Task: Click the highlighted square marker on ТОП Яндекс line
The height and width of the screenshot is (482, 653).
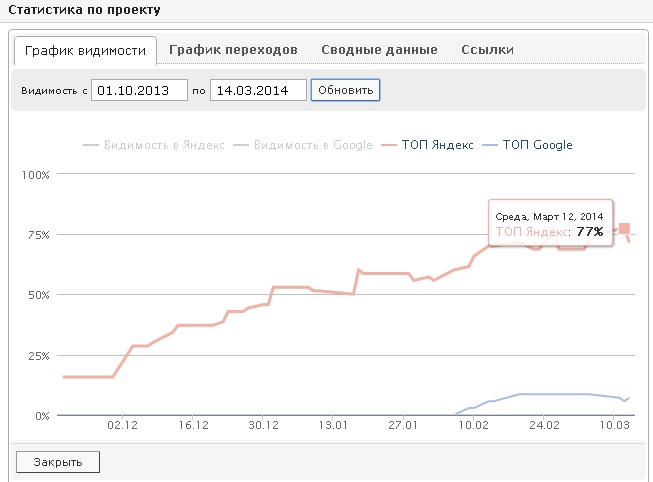Action: tap(625, 229)
